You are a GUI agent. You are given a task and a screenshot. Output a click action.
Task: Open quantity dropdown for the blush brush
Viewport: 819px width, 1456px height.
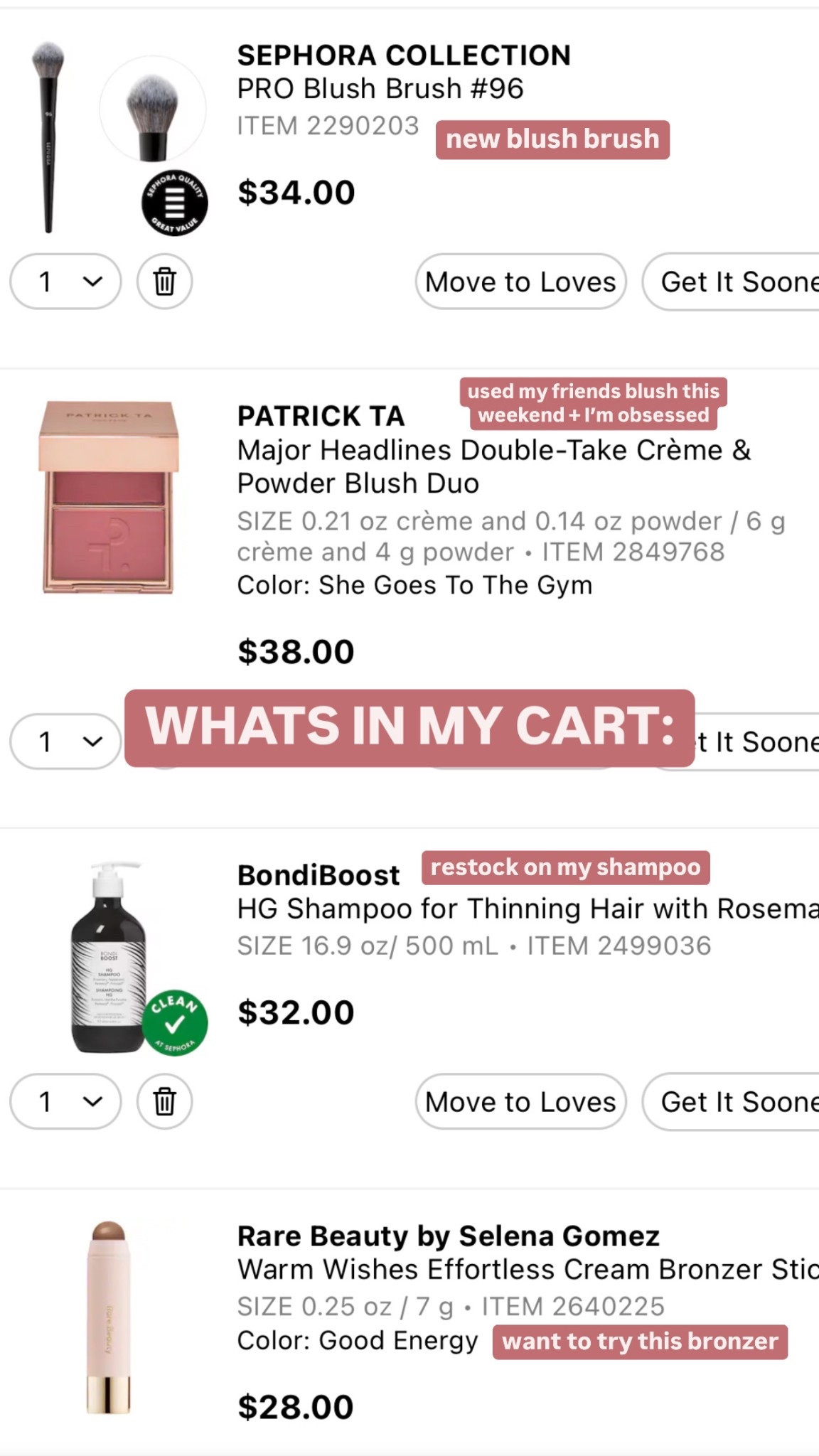pyautogui.click(x=65, y=282)
